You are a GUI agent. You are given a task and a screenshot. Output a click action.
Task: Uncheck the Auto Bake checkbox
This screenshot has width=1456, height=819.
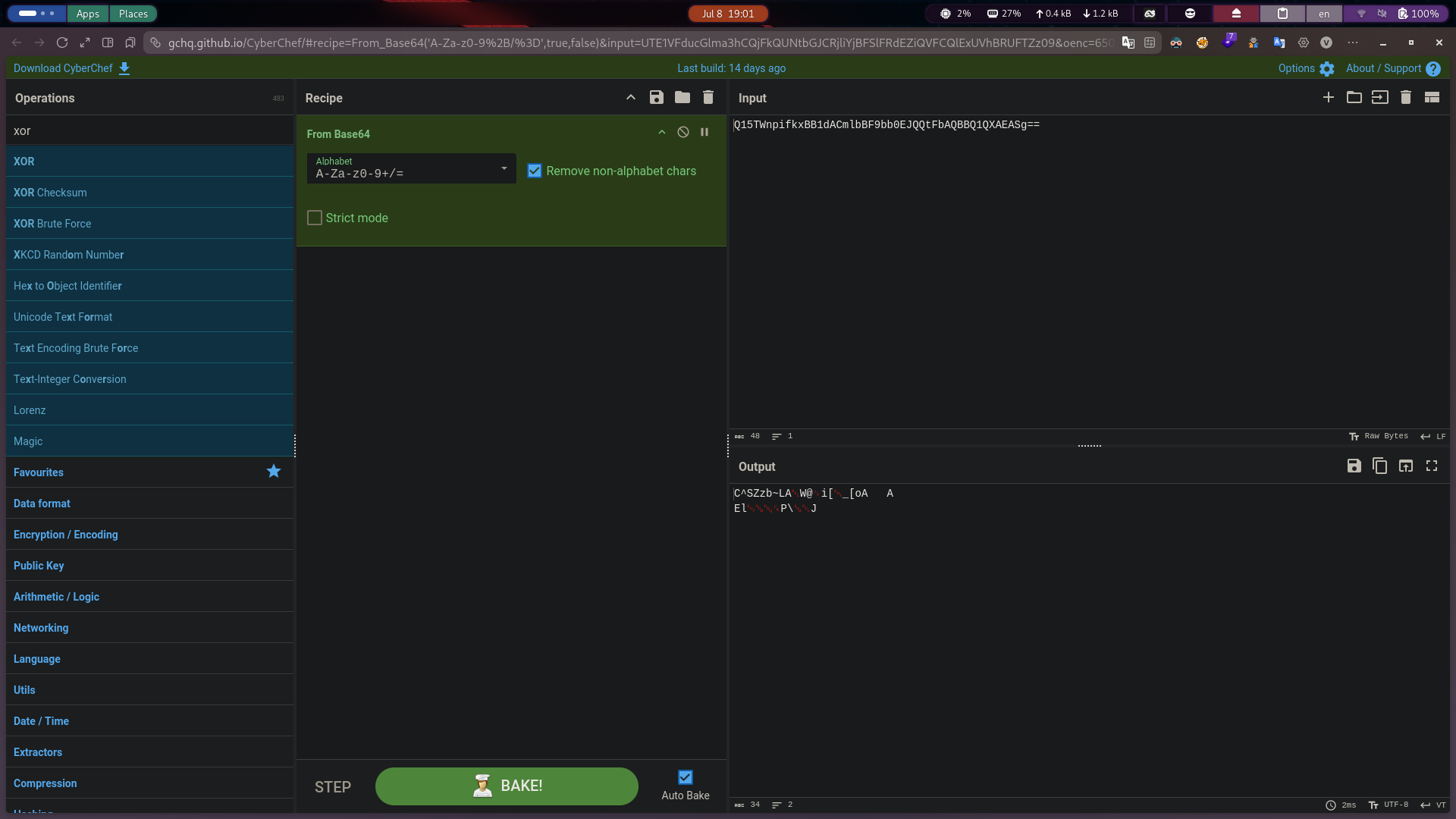[686, 777]
